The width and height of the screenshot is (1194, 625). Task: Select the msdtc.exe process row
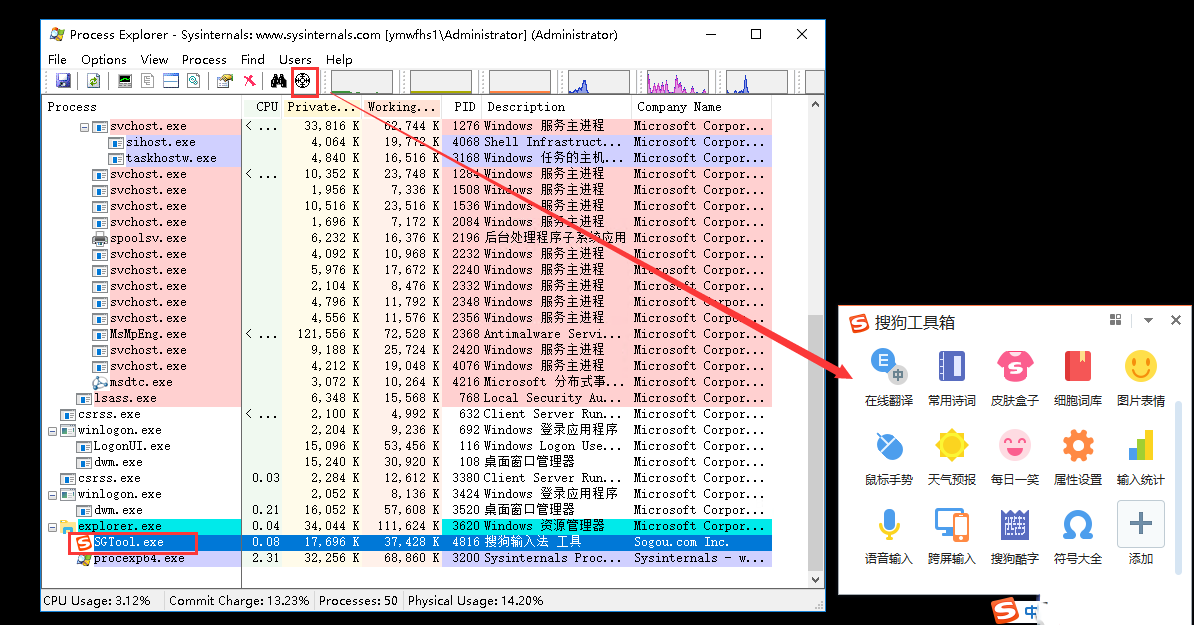click(x=407, y=382)
